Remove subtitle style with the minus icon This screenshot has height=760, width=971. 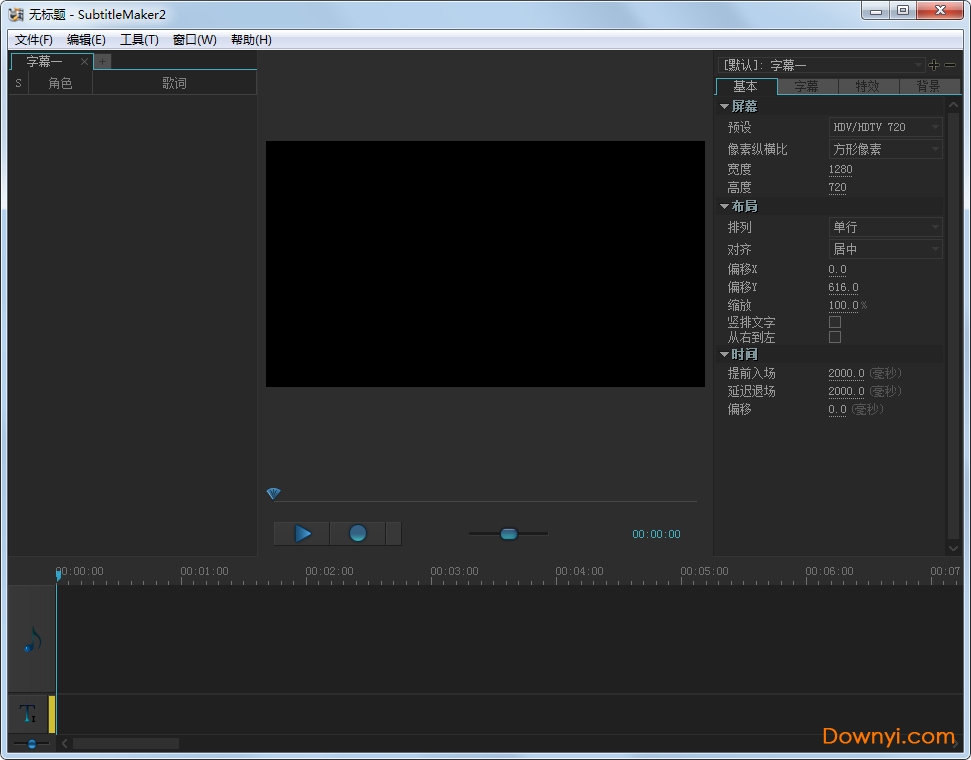point(950,65)
